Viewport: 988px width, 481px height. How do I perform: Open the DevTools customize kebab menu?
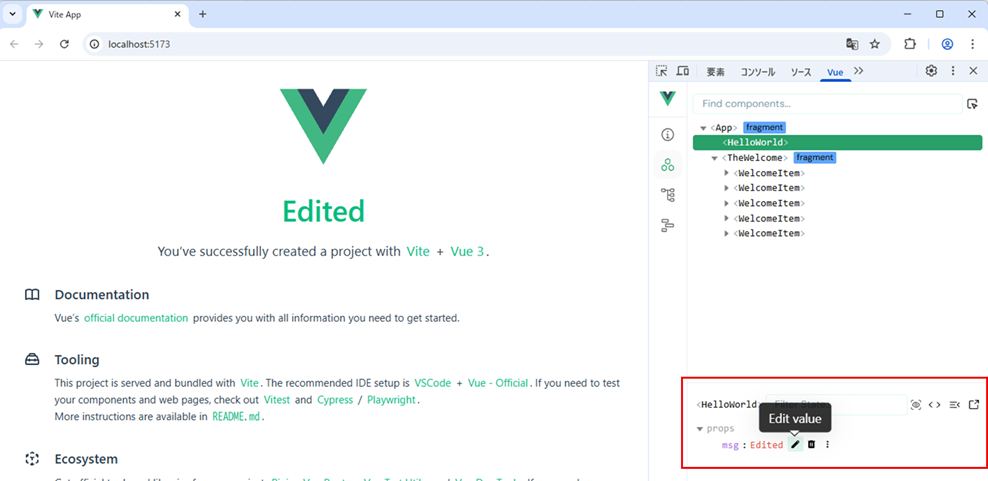pos(953,71)
